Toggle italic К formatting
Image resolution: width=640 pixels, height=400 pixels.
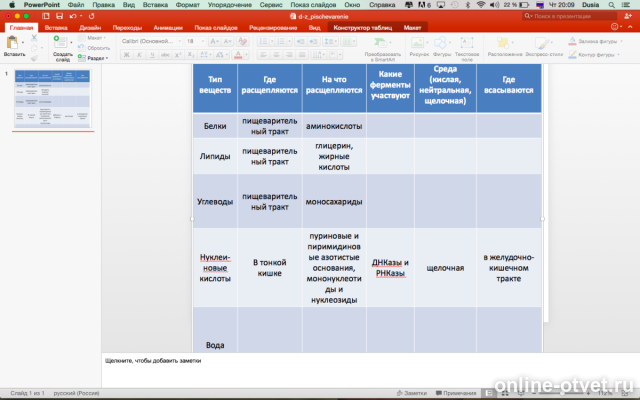139,55
